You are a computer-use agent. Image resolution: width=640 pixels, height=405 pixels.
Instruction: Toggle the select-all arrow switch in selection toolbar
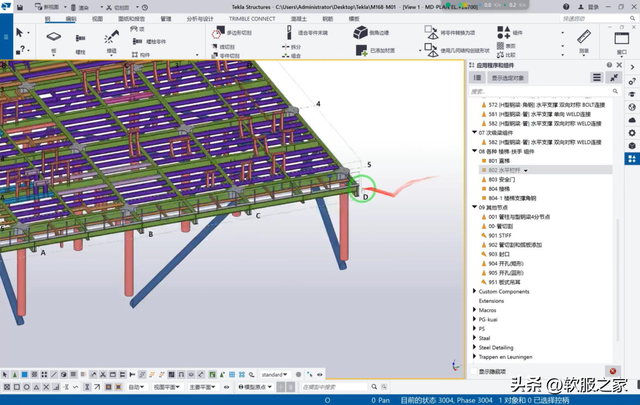5,374
